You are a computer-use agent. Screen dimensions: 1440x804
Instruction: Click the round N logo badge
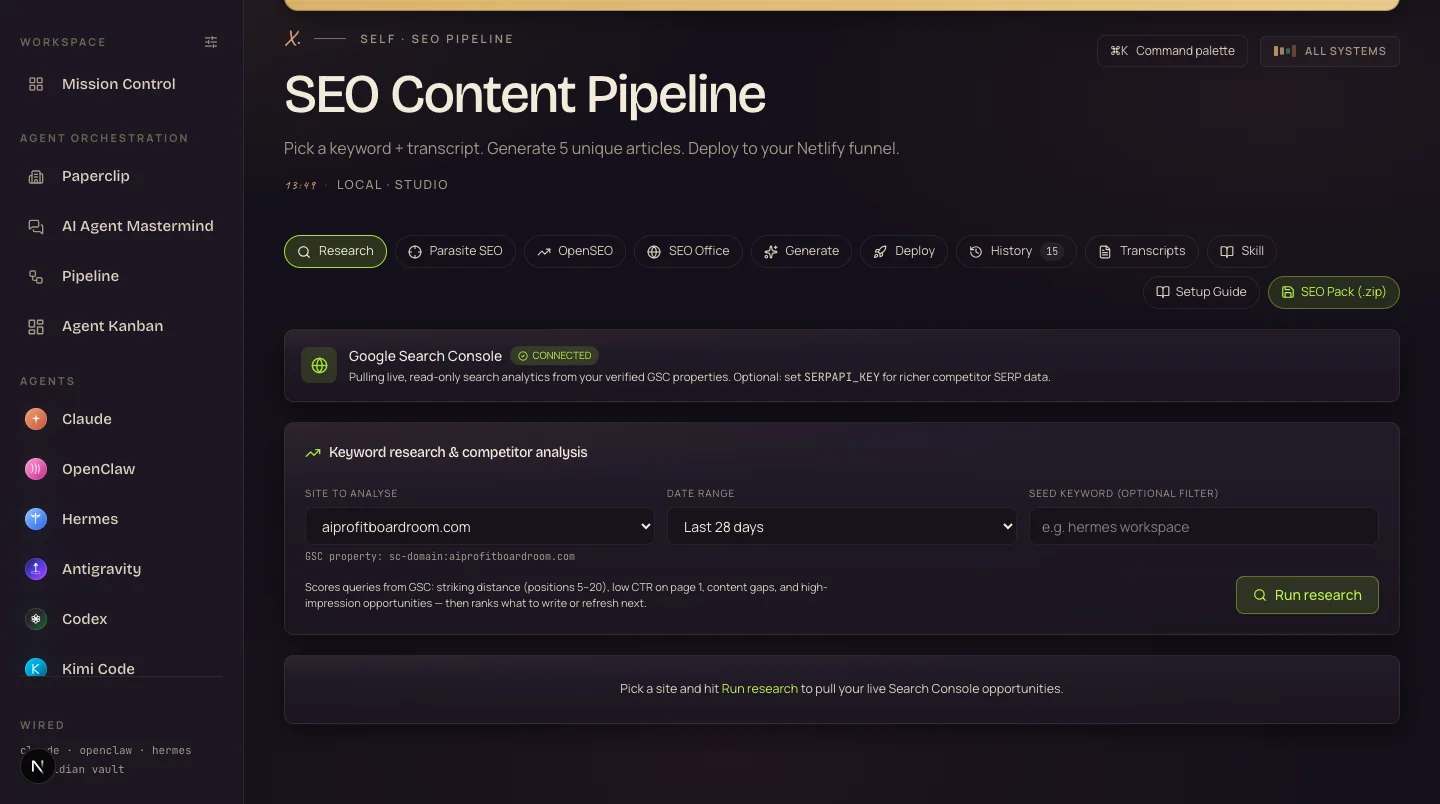[x=38, y=767]
